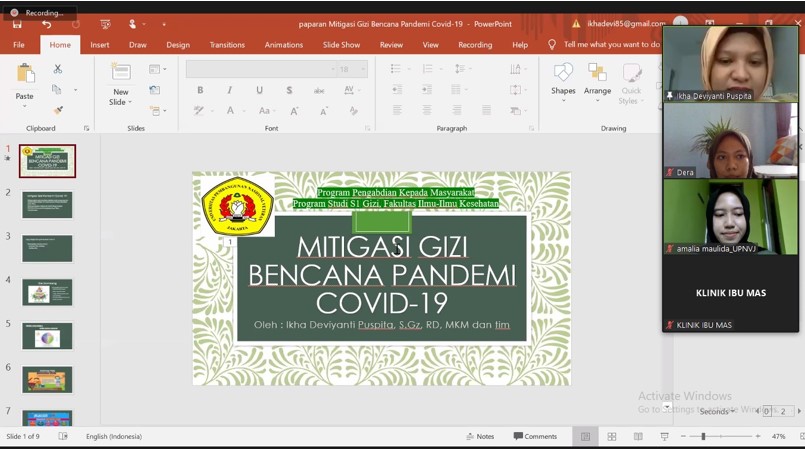Open the Shapes gallery
This screenshot has height=449, width=805.
(563, 78)
